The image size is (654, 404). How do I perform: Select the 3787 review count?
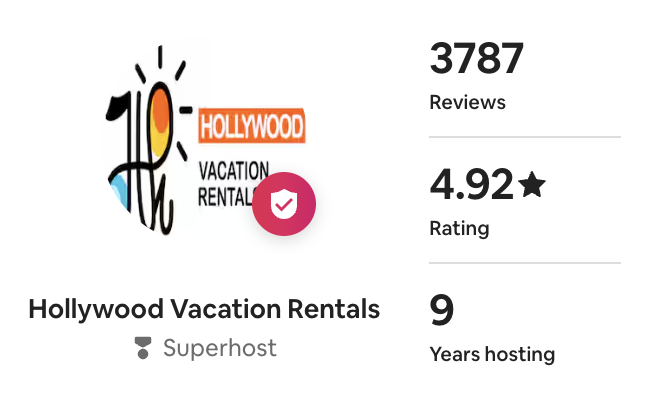[x=476, y=58]
